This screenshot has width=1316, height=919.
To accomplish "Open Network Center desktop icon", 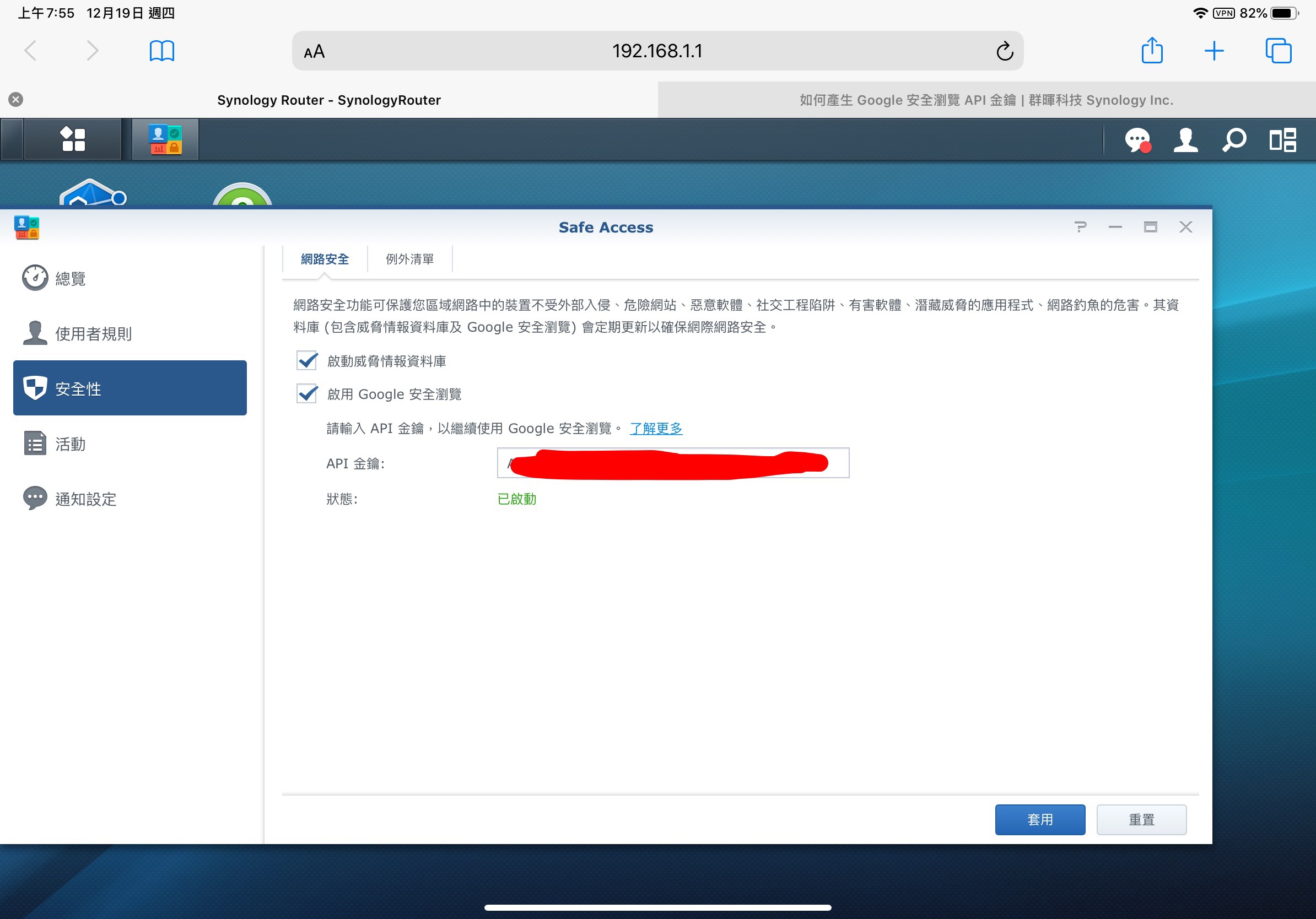I will 91,193.
